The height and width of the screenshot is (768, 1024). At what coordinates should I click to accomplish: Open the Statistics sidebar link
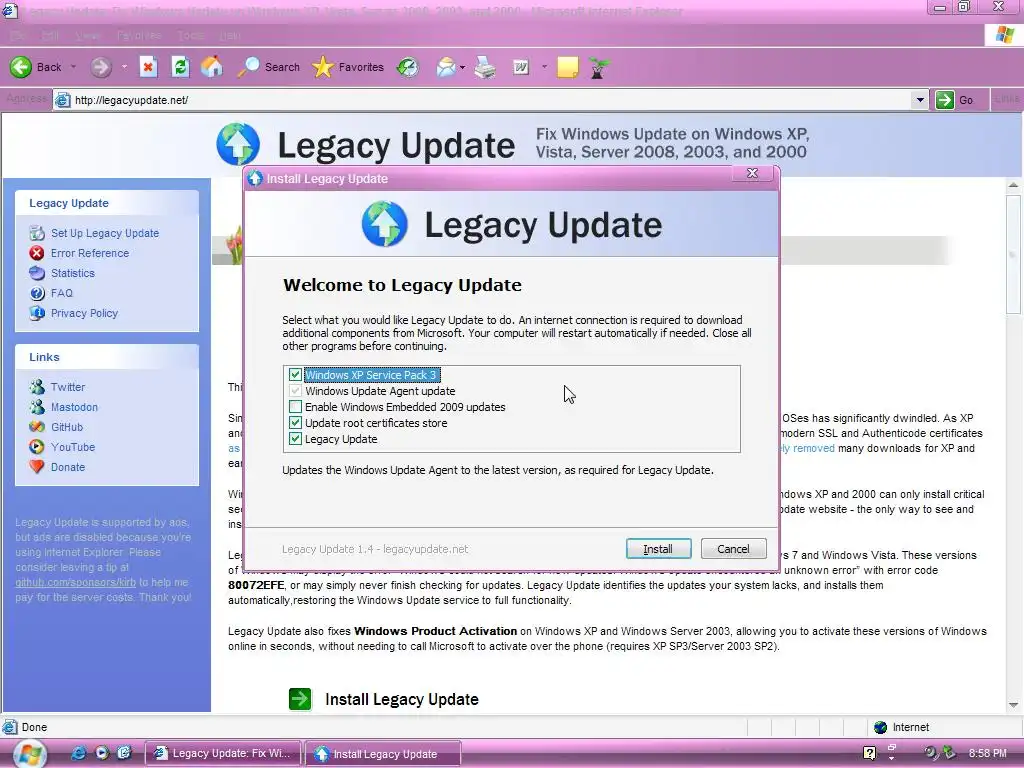tap(72, 273)
